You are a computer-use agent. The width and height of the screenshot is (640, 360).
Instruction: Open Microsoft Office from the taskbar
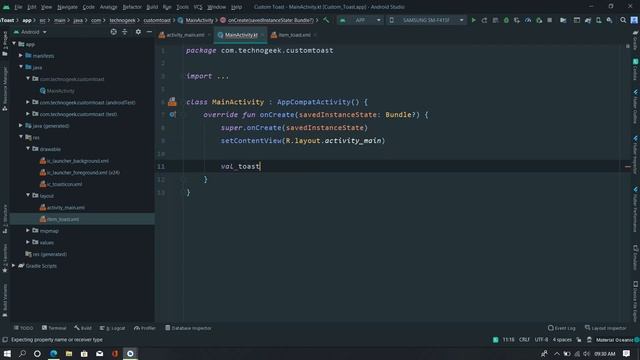115,353
